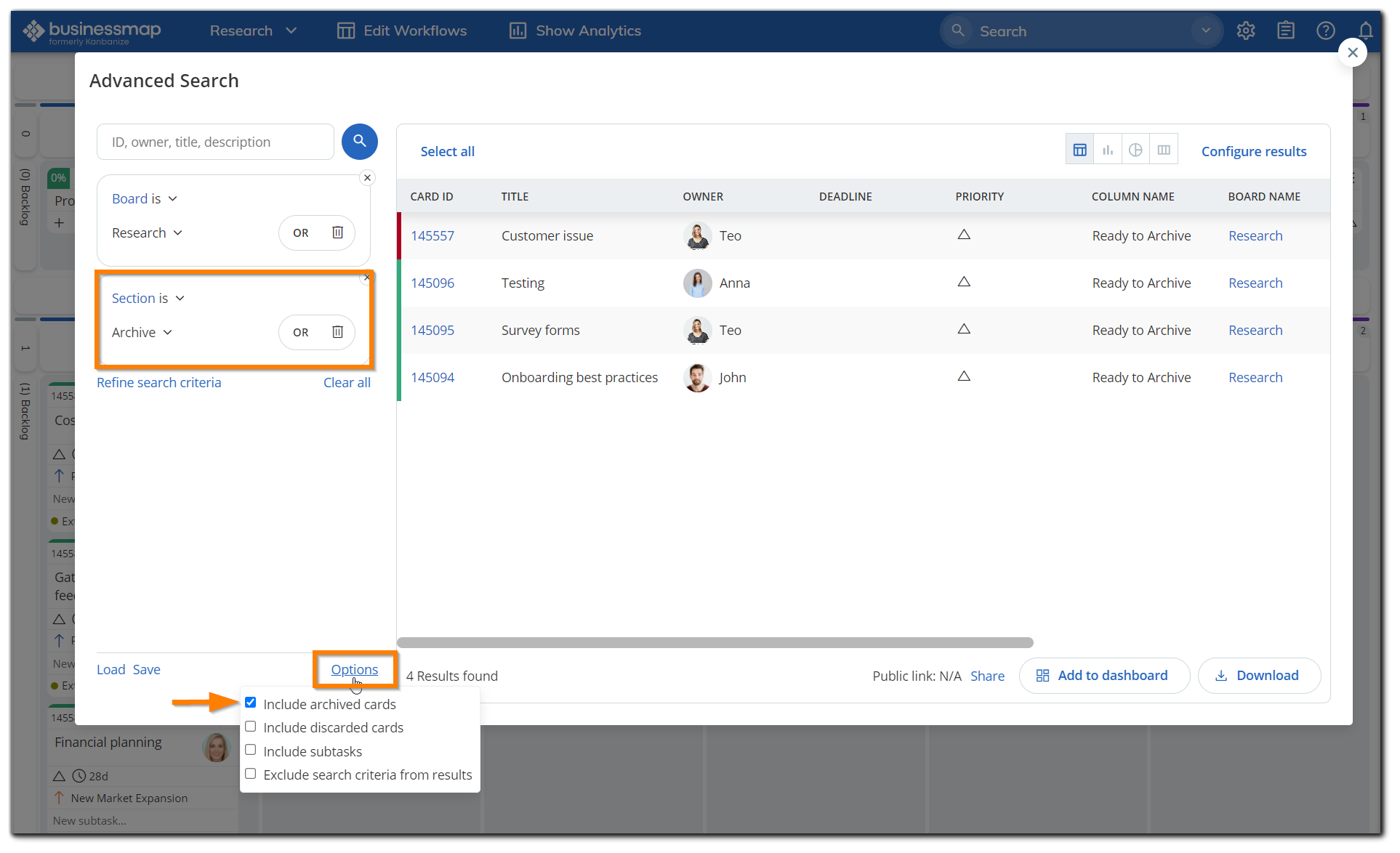Enable Include subtasks option
Image resolution: width=1400 pixels, height=853 pixels.
point(251,749)
